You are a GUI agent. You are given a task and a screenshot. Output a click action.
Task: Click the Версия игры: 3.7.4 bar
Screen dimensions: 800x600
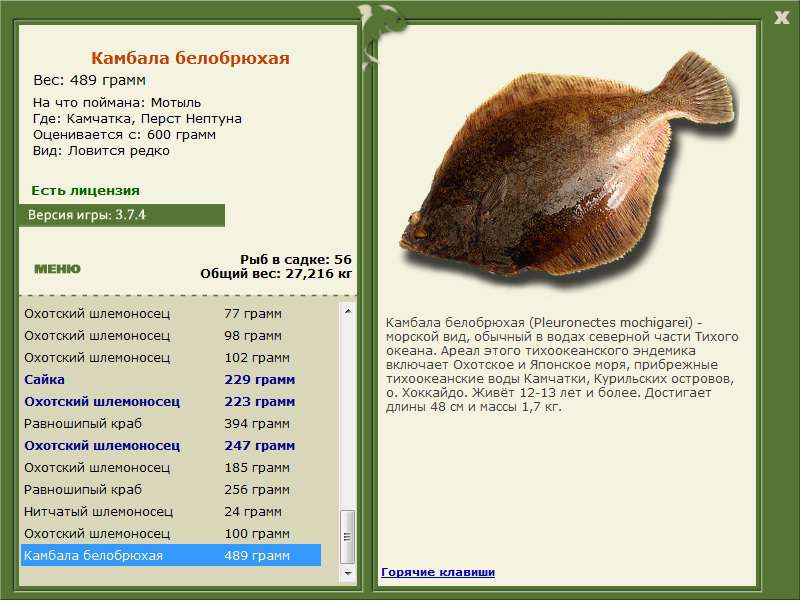point(121,215)
